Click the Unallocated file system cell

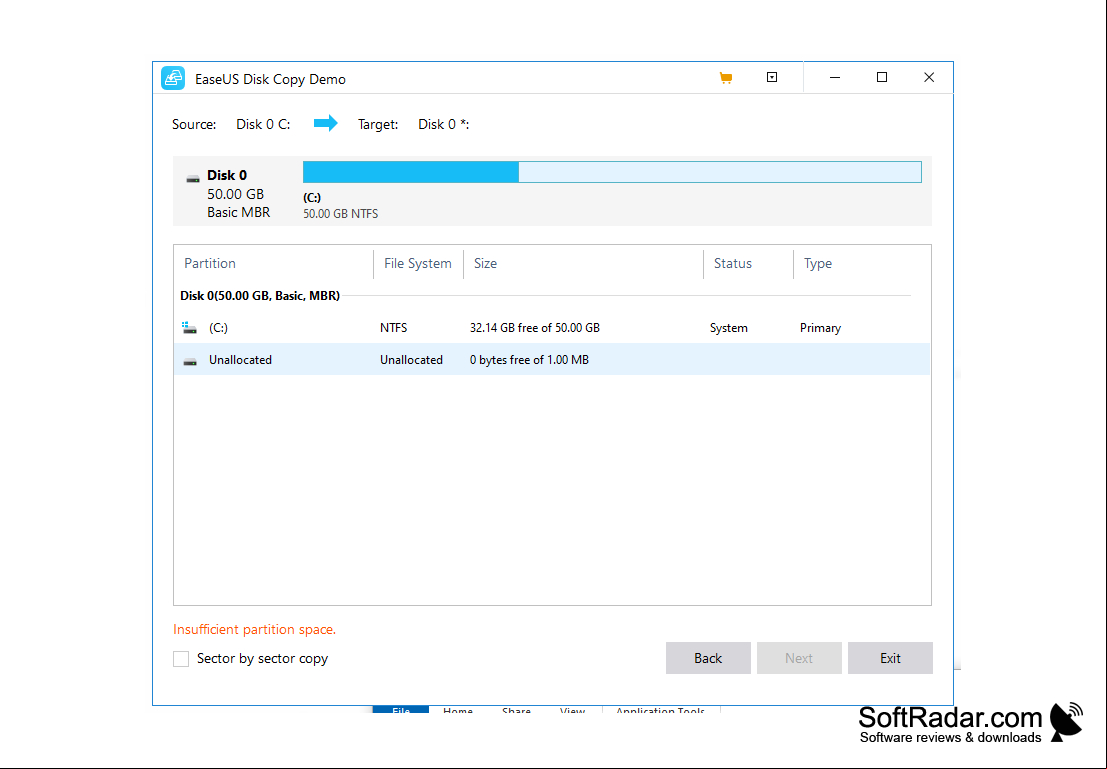click(412, 359)
